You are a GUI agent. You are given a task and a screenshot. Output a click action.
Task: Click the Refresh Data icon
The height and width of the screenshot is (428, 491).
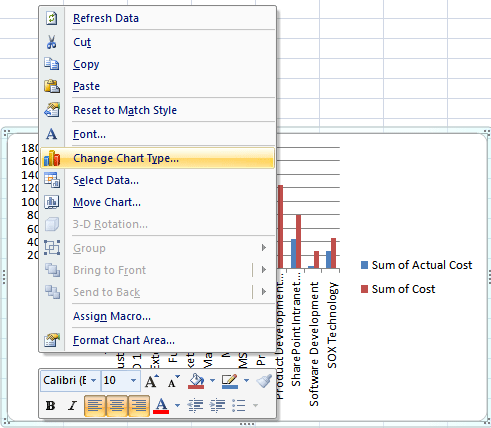(x=52, y=18)
